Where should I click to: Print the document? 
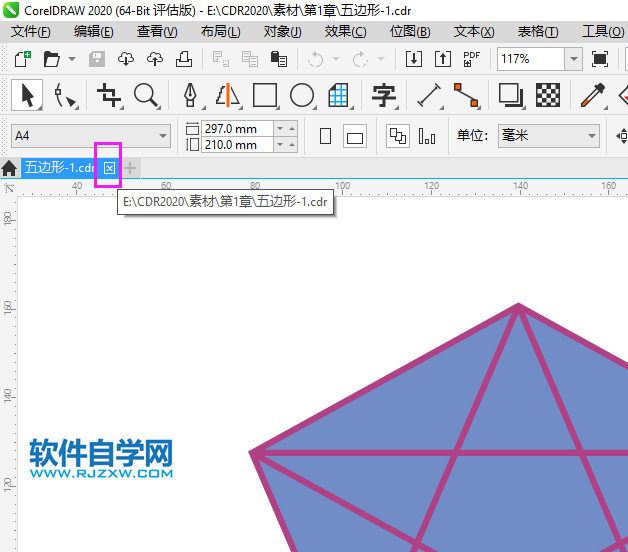coord(184,59)
